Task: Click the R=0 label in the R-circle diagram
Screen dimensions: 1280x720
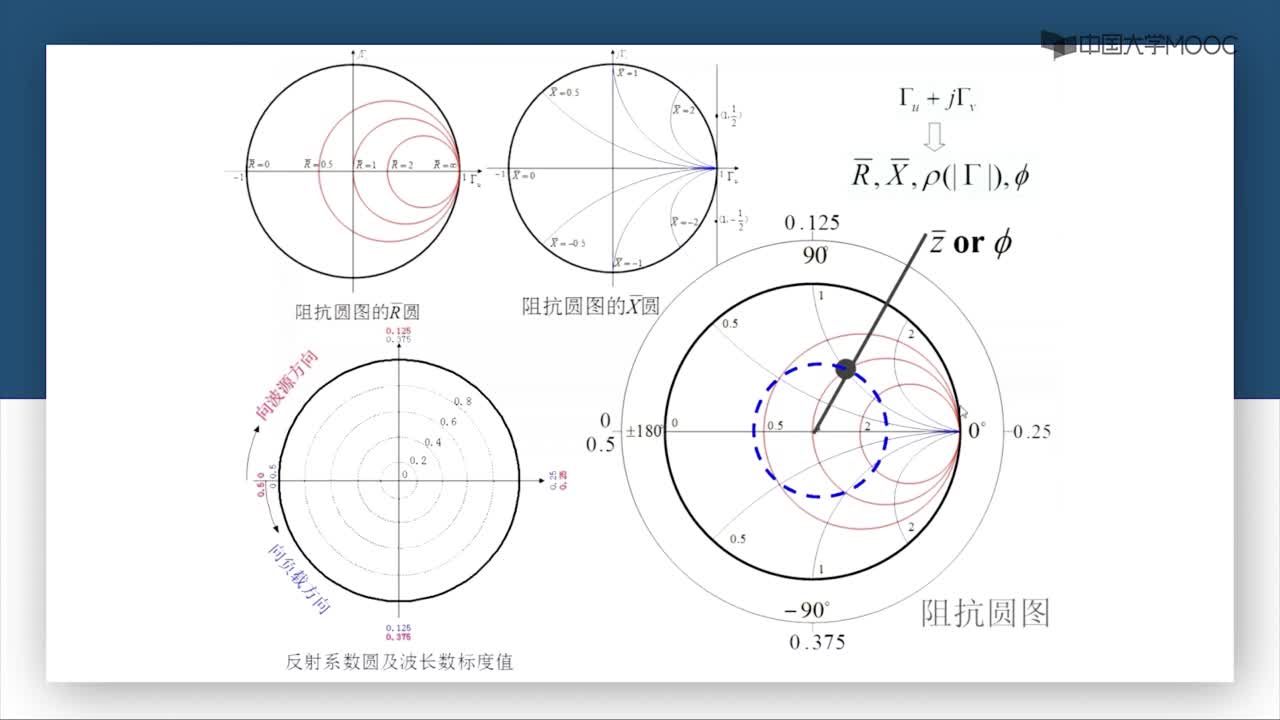Action: (258, 163)
